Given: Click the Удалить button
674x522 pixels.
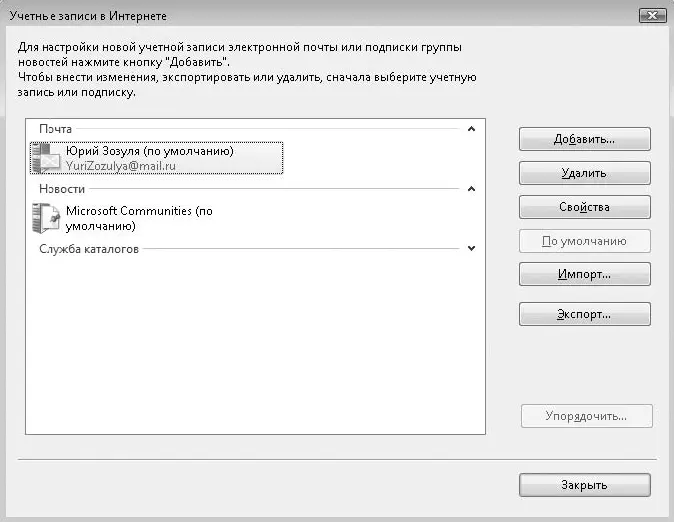Looking at the screenshot, I should coord(585,173).
